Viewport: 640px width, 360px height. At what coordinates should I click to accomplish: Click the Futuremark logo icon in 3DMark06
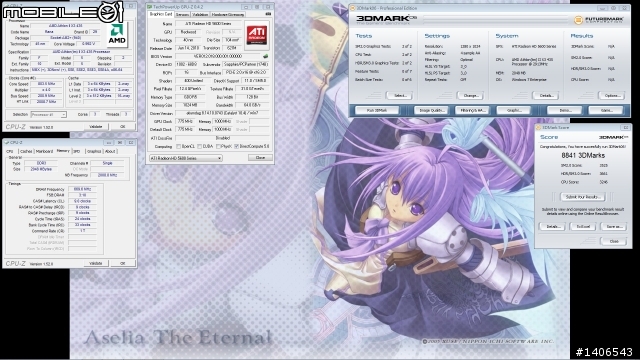(578, 20)
